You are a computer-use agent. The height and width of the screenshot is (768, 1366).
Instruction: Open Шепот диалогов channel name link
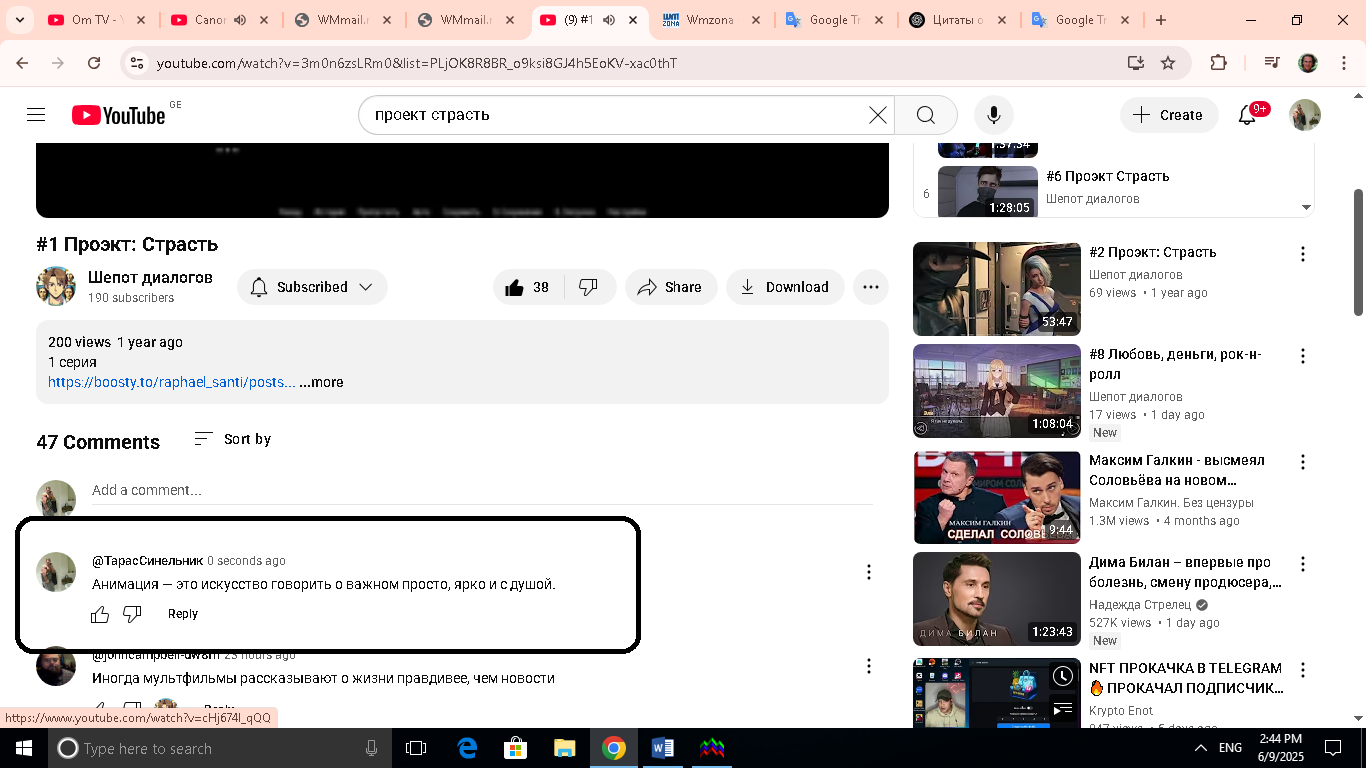pyautogui.click(x=150, y=277)
